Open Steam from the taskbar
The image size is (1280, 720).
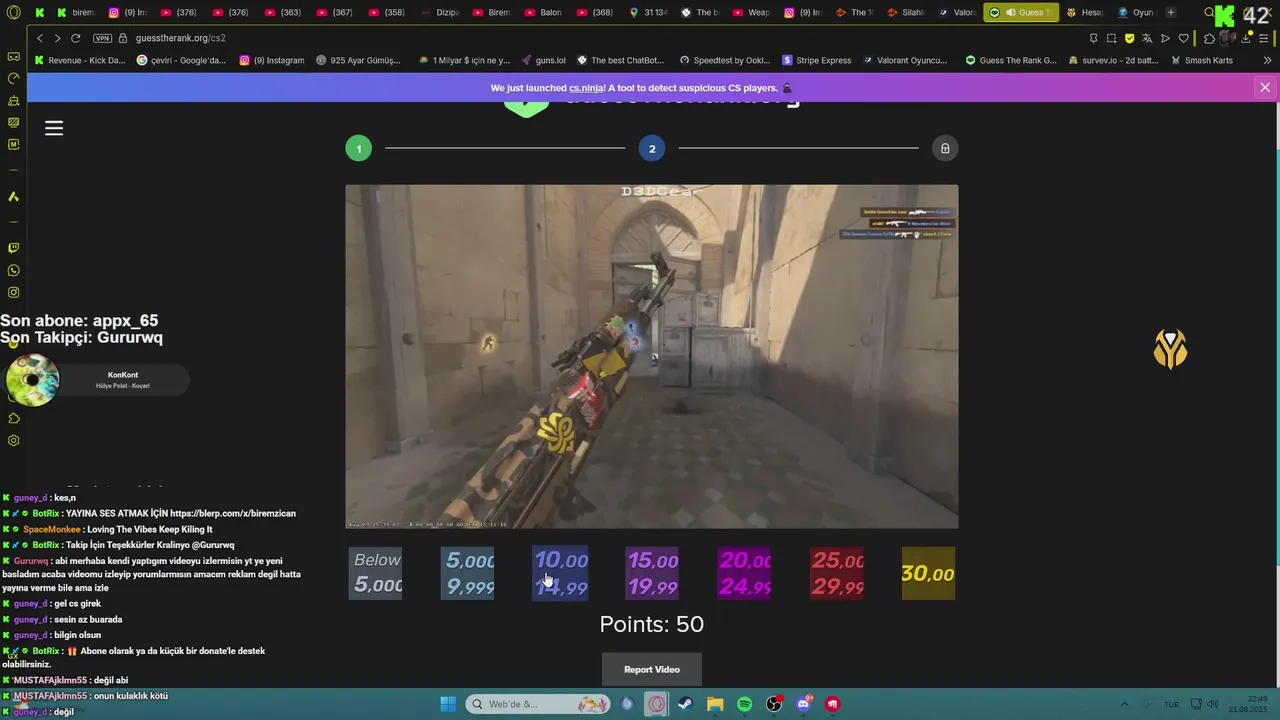pyautogui.click(x=685, y=704)
